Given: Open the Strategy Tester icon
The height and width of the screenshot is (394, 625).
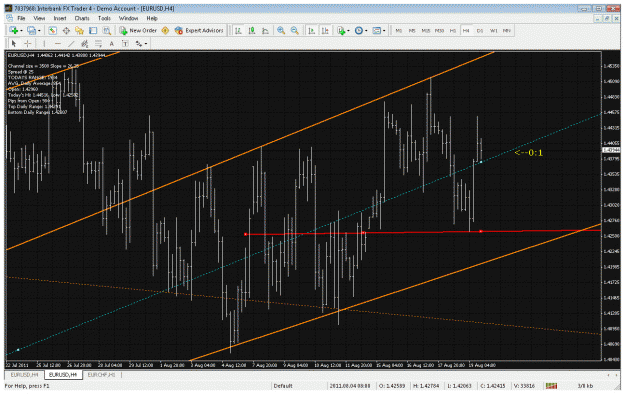Looking at the screenshot, I should click(x=106, y=31).
